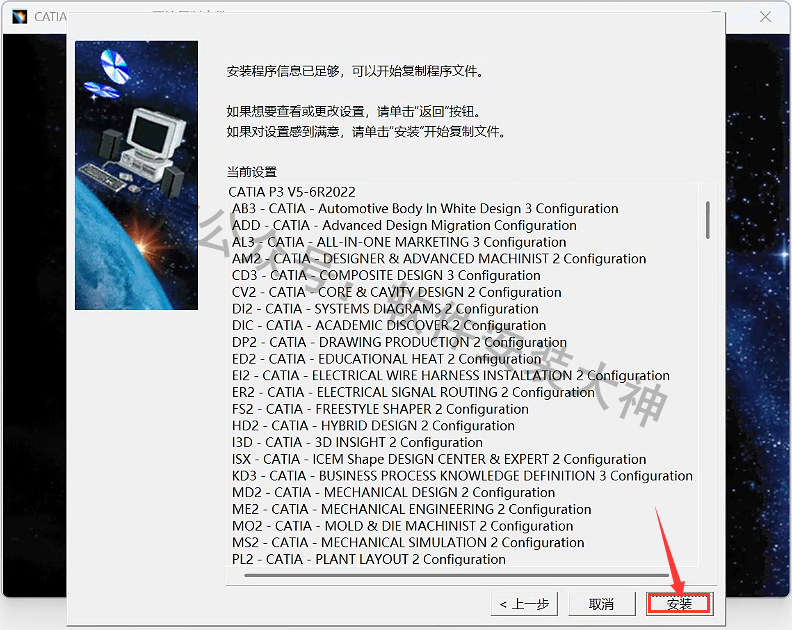Go back with the 上一步 button
The width and height of the screenshot is (792, 630).
(x=524, y=604)
